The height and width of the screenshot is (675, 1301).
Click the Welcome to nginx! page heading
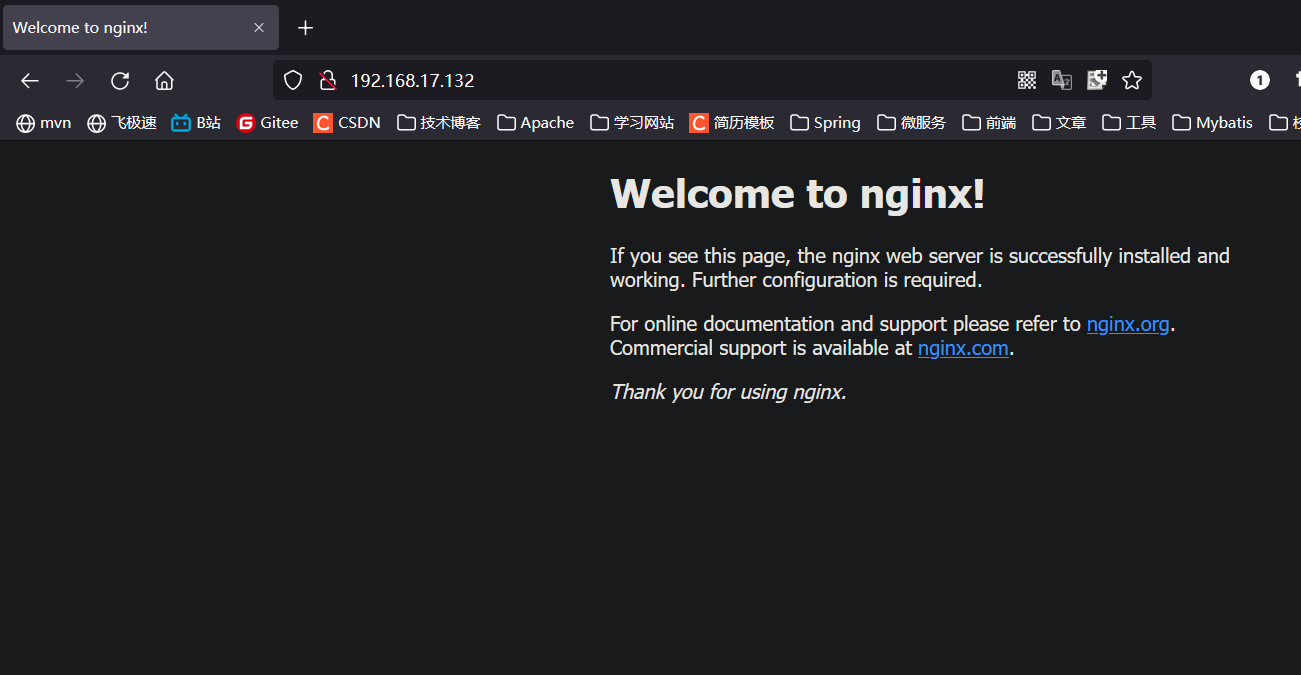(798, 194)
